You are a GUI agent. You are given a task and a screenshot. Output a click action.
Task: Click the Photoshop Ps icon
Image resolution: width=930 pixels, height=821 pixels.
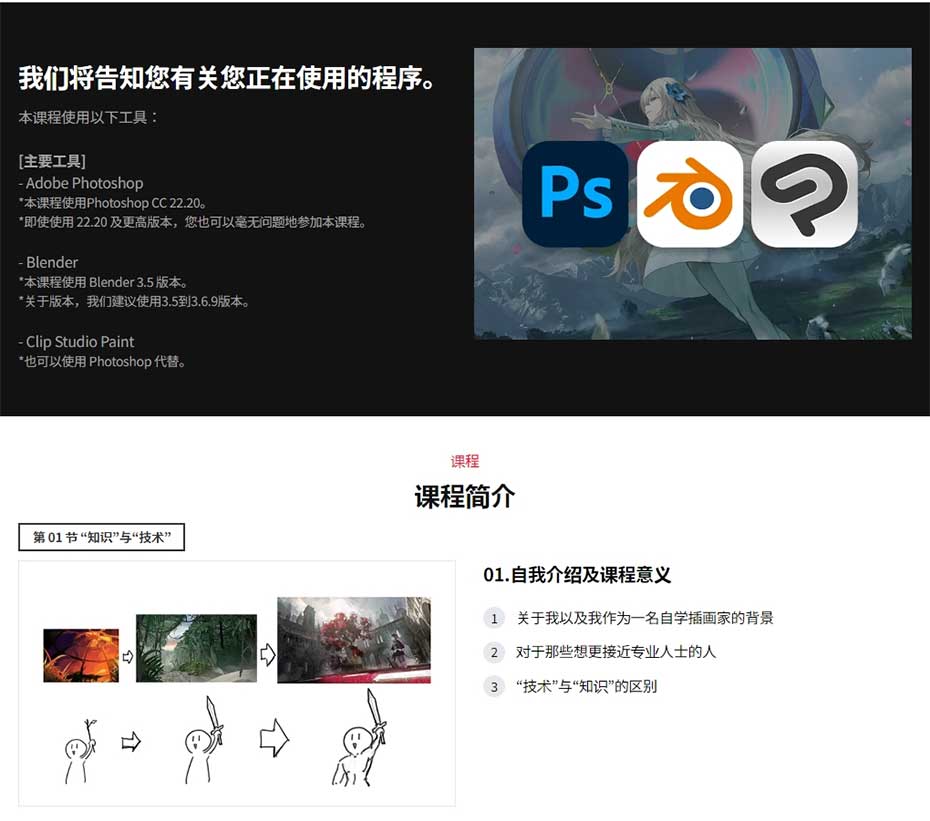[x=575, y=193]
